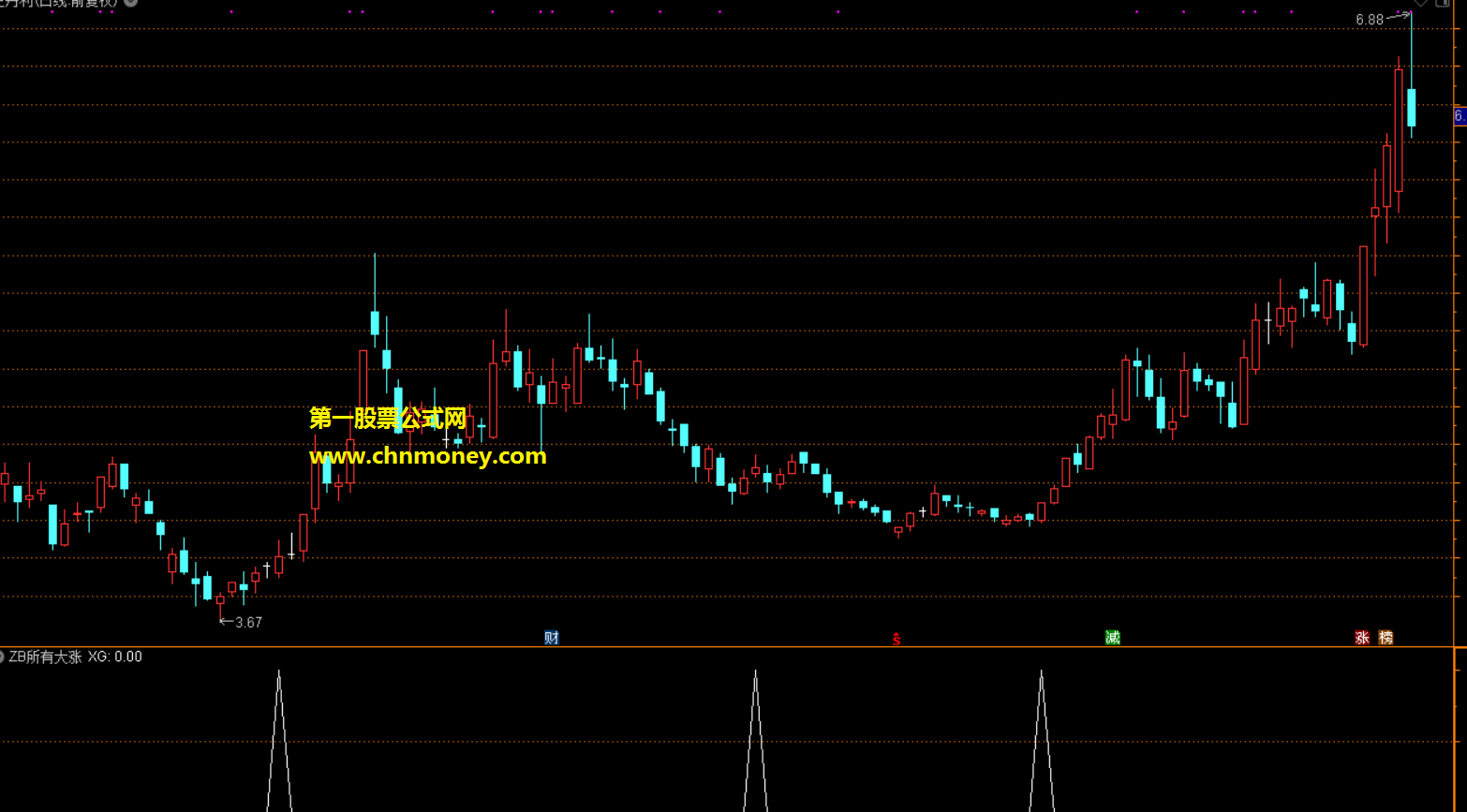Viewport: 1467px width, 812px height.
Task: Click the ZB所有大涨 indicator name
Action: (x=46, y=657)
